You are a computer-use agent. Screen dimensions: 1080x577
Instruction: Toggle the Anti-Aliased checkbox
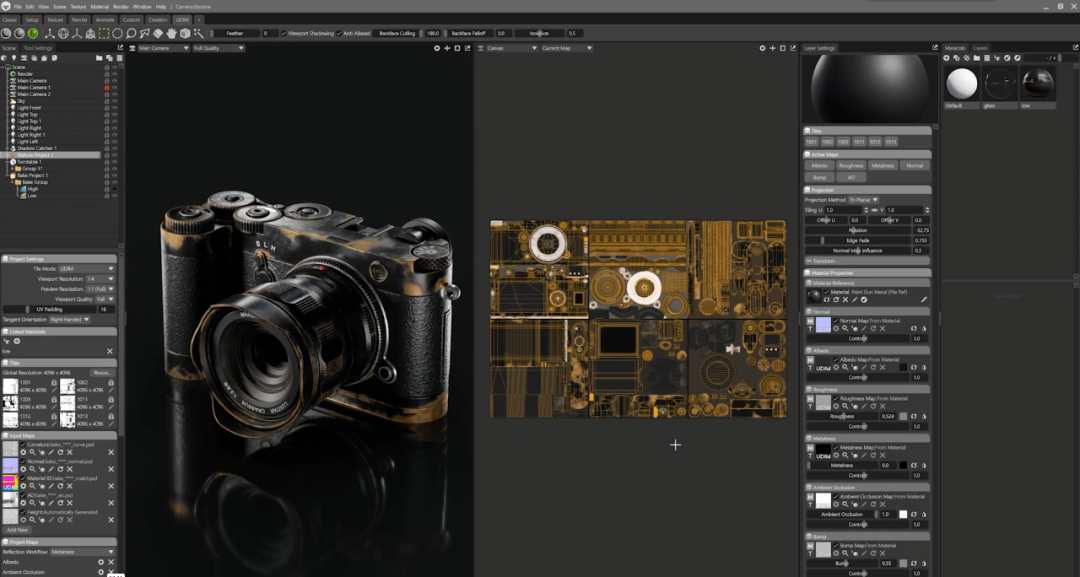click(339, 33)
